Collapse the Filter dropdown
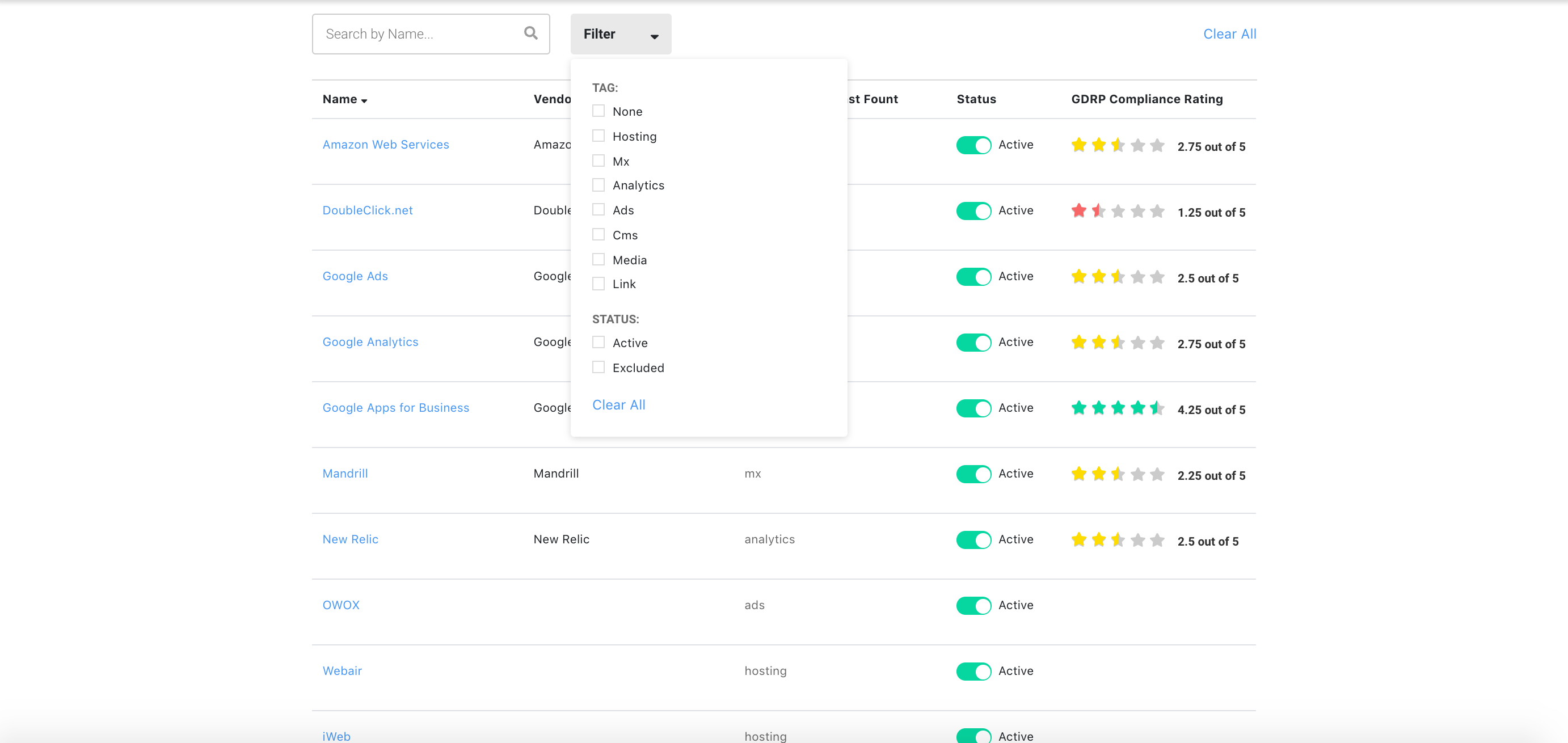This screenshot has width=1568, height=743. [620, 34]
